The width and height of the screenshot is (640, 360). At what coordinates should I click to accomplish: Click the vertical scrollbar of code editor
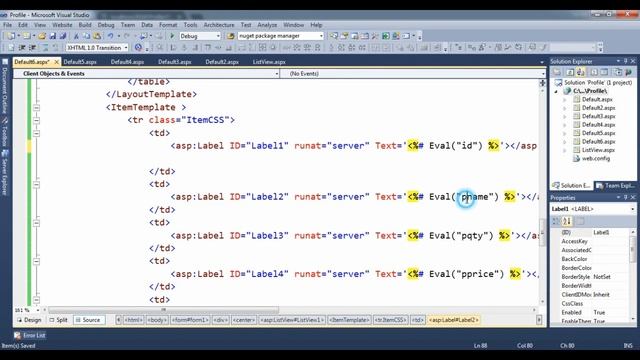click(x=542, y=233)
